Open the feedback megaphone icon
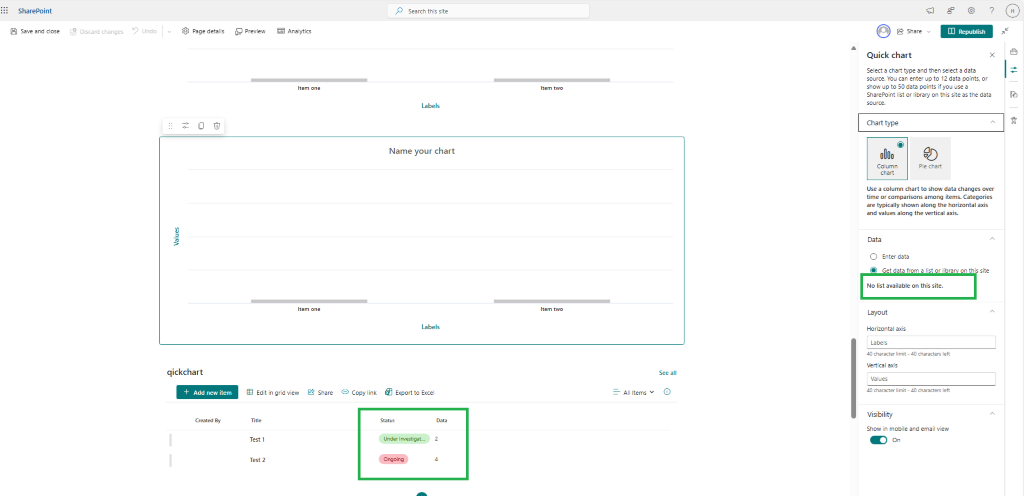 pos(930,11)
